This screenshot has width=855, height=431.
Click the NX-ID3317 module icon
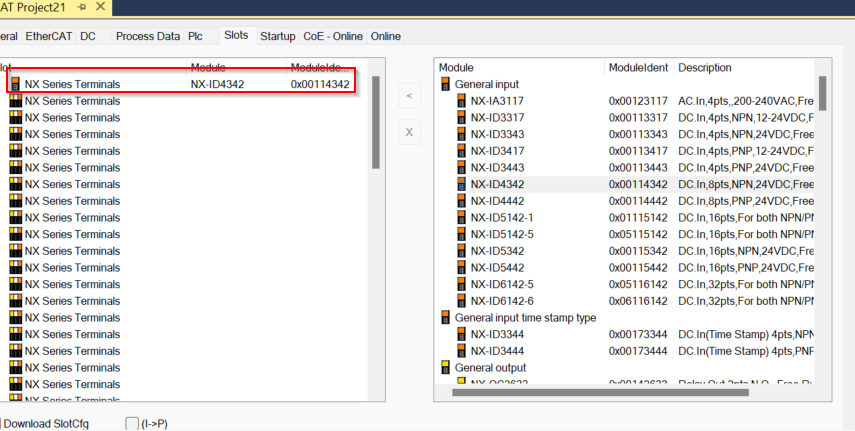tap(461, 117)
